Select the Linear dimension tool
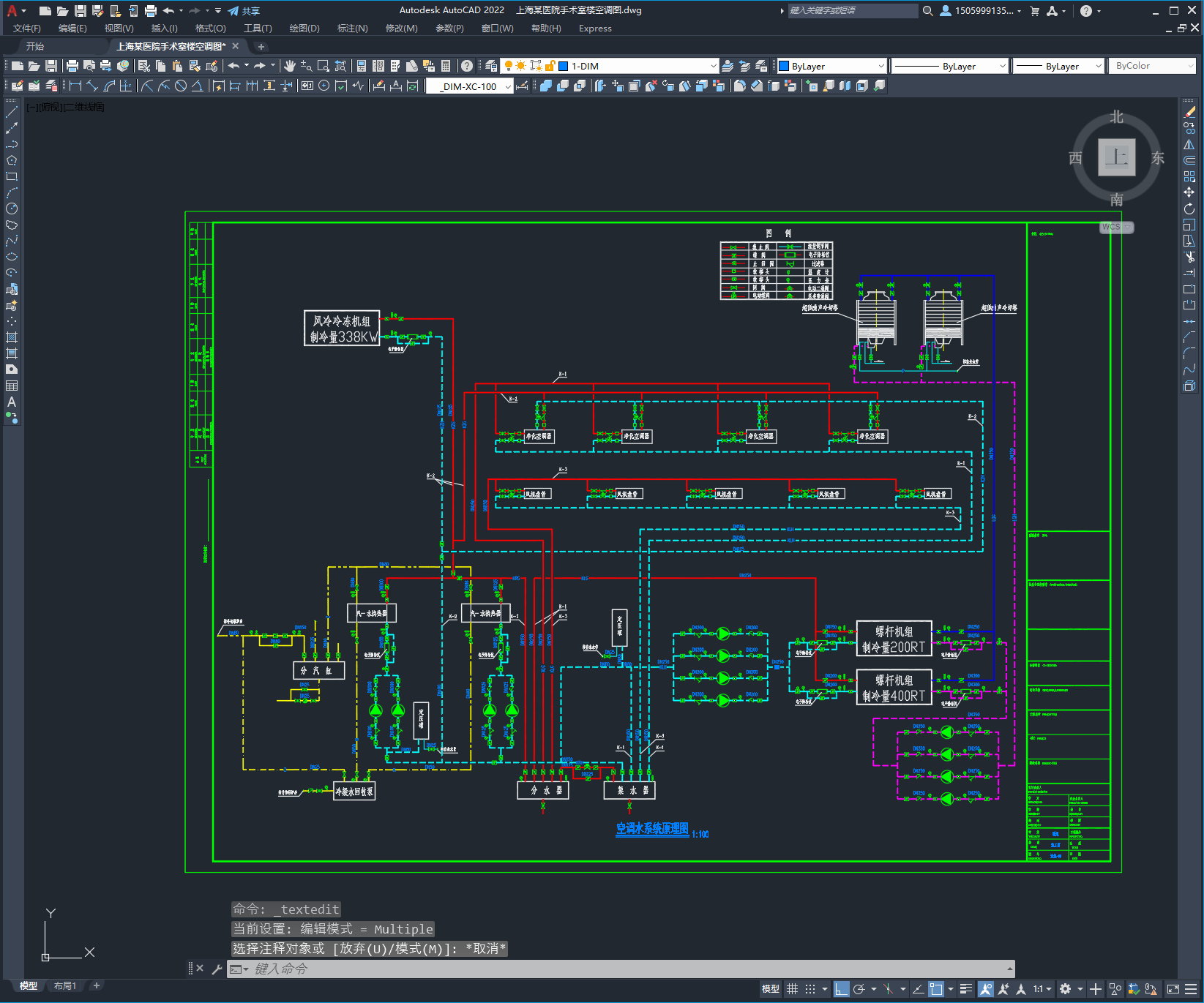Image resolution: width=1204 pixels, height=1003 pixels. [x=75, y=86]
